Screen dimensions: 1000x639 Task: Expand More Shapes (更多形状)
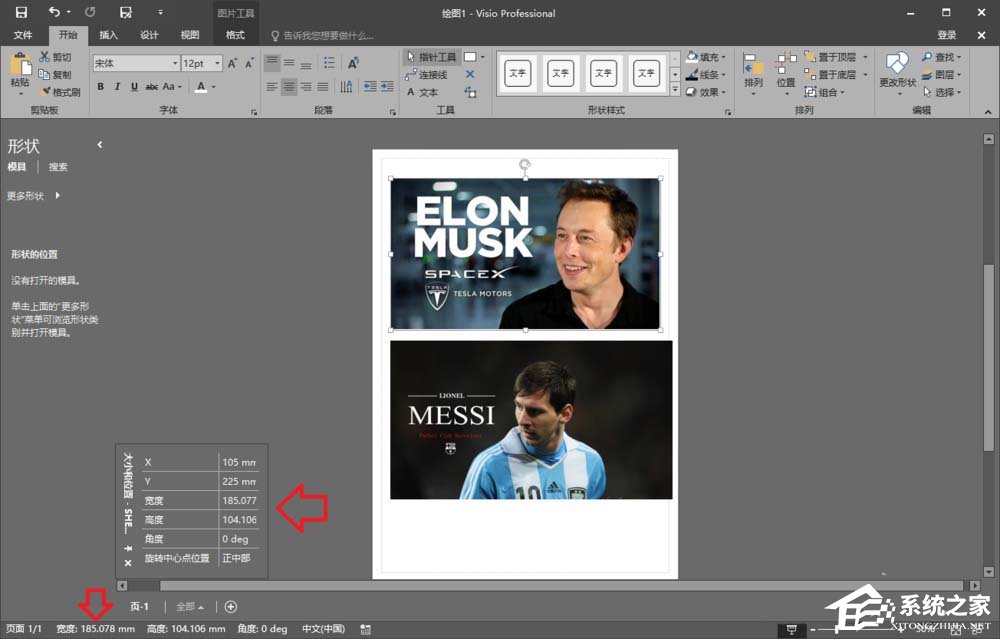point(34,196)
